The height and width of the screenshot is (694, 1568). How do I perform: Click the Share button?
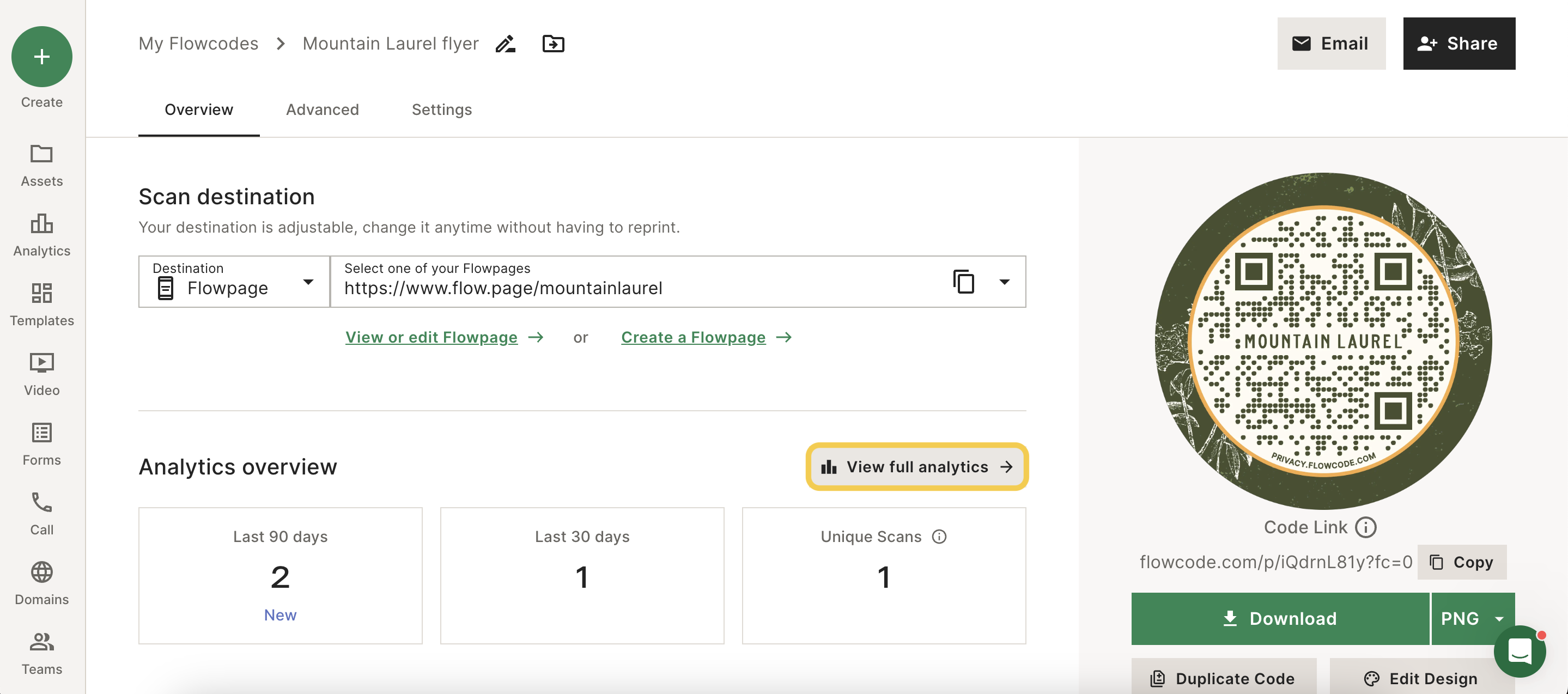(1459, 44)
